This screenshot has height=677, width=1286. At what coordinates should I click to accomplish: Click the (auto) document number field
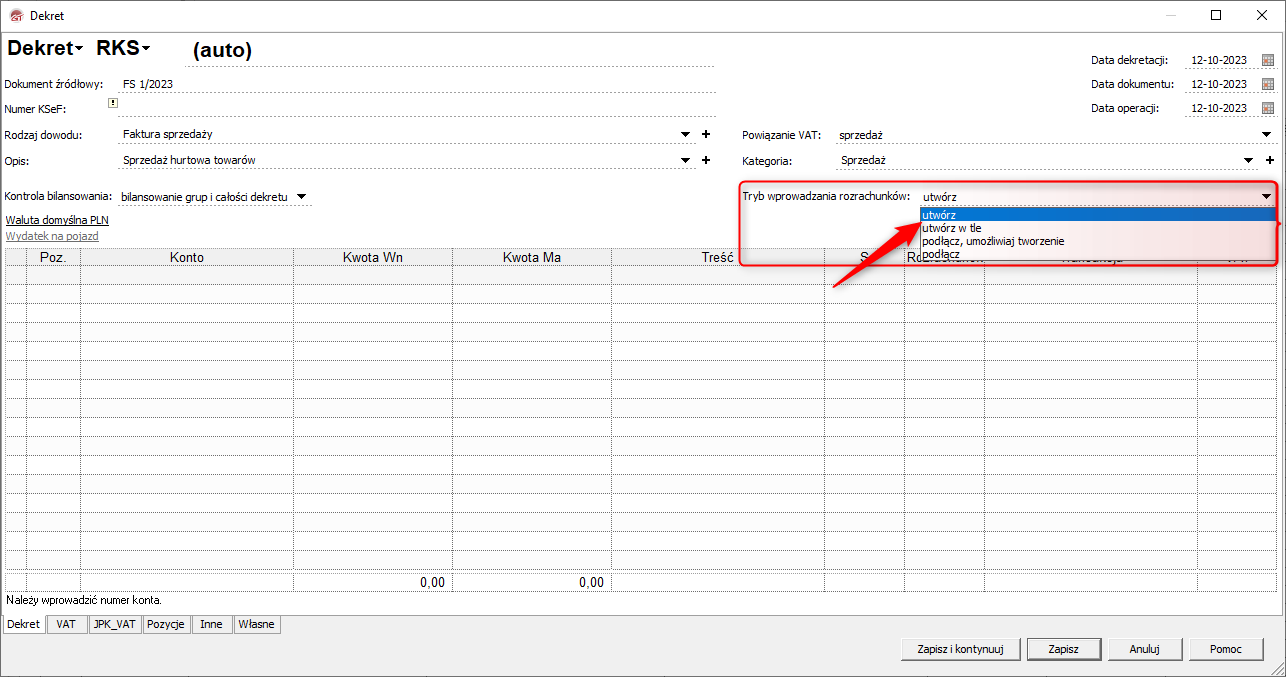[x=450, y=50]
